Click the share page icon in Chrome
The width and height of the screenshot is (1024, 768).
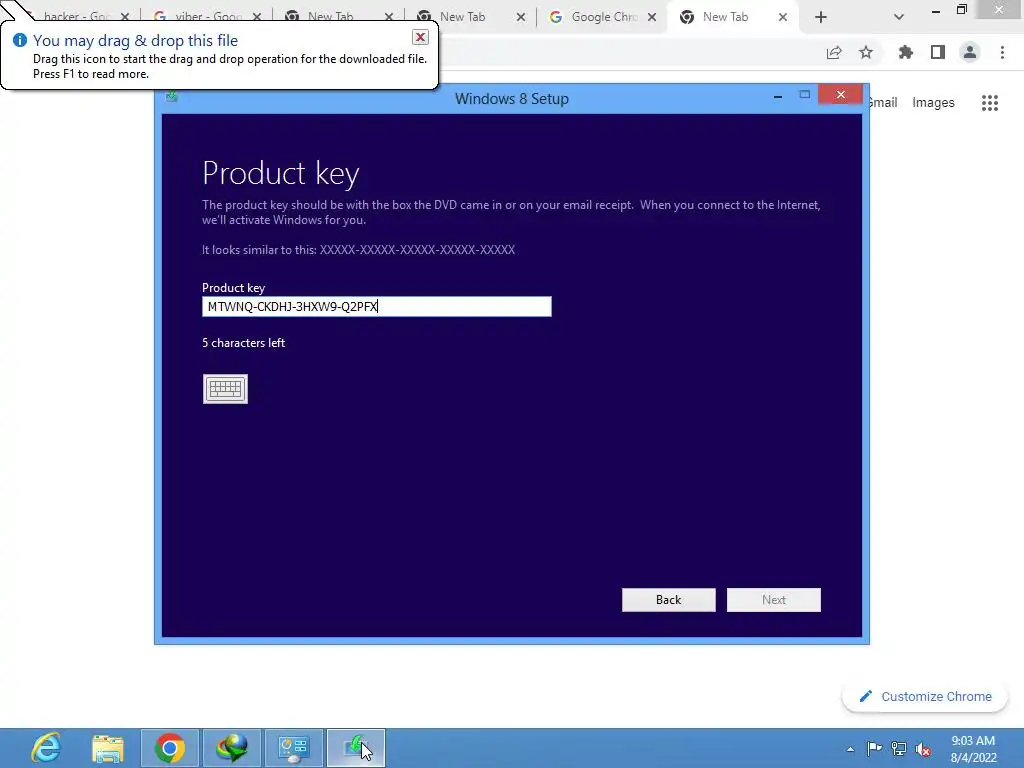point(834,53)
